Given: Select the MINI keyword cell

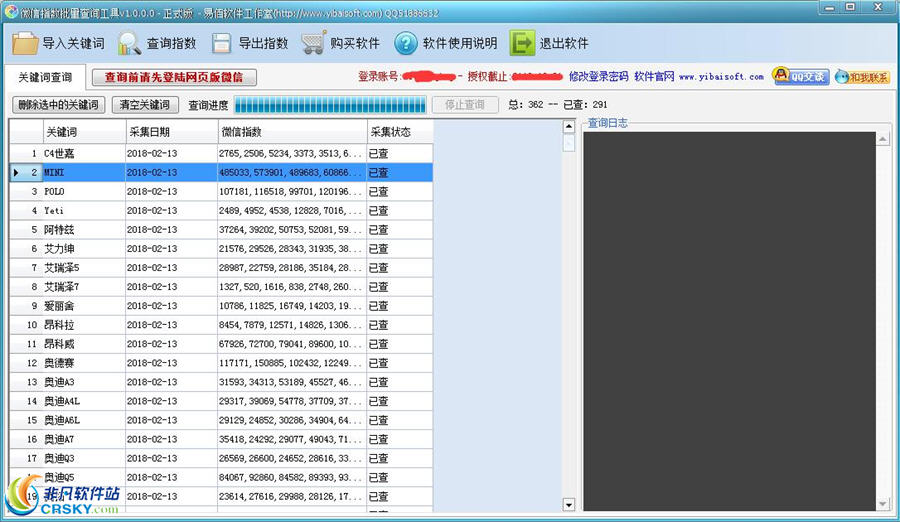Looking at the screenshot, I should [84, 172].
